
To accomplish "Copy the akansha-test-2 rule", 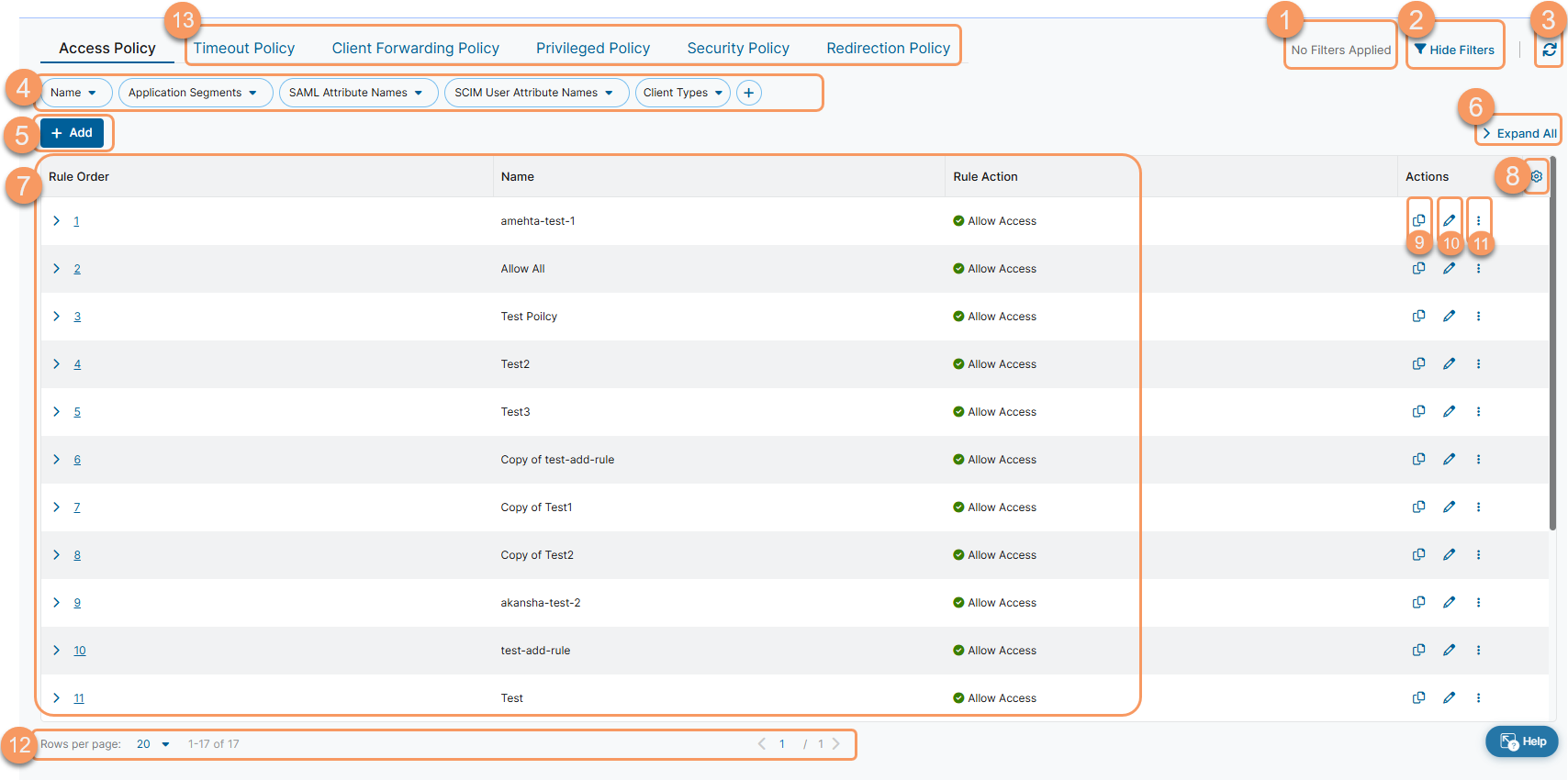I will point(1418,603).
